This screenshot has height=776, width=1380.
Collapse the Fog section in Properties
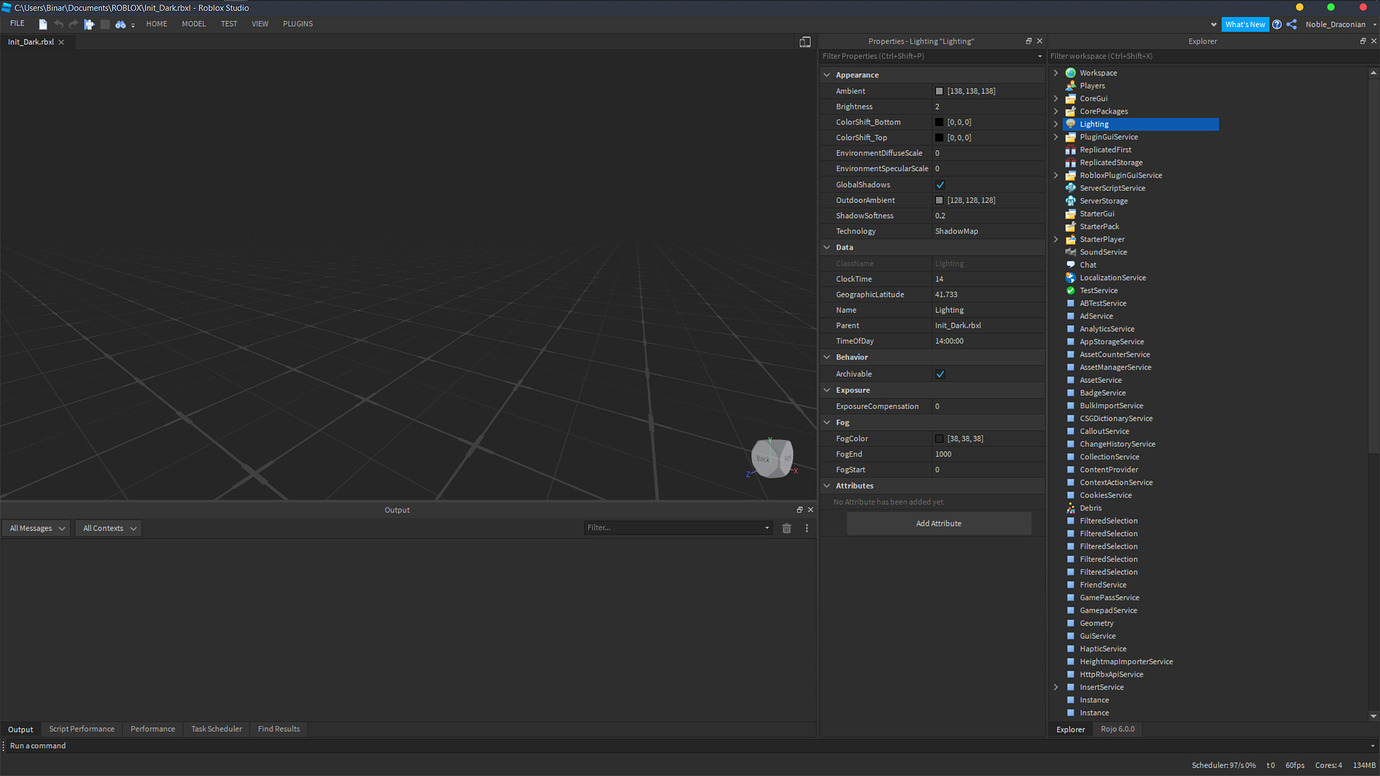click(827, 422)
